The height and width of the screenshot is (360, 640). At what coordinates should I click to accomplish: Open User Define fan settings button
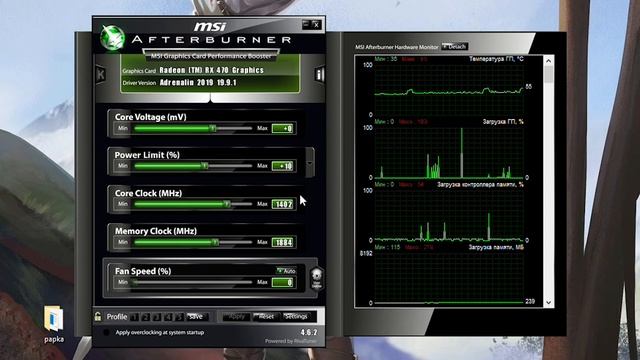click(x=316, y=278)
